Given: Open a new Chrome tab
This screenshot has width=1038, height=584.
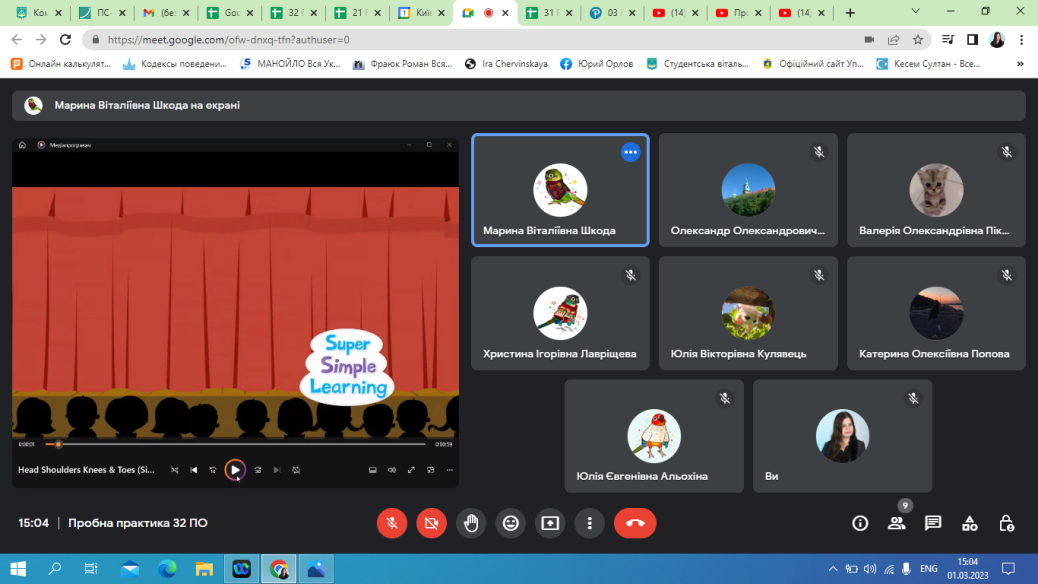Looking at the screenshot, I should tap(850, 13).
